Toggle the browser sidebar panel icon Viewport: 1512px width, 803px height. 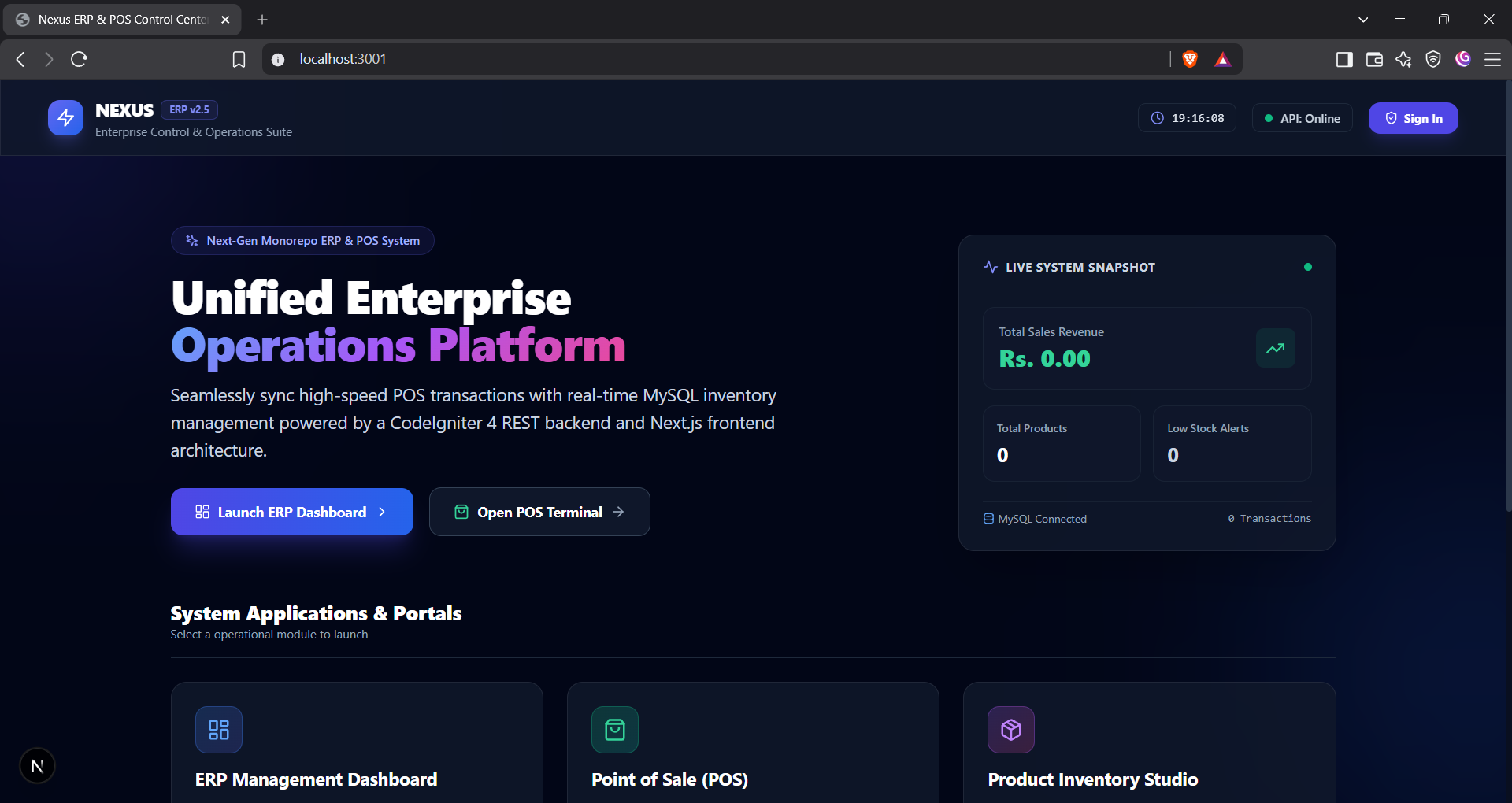[x=1344, y=59]
